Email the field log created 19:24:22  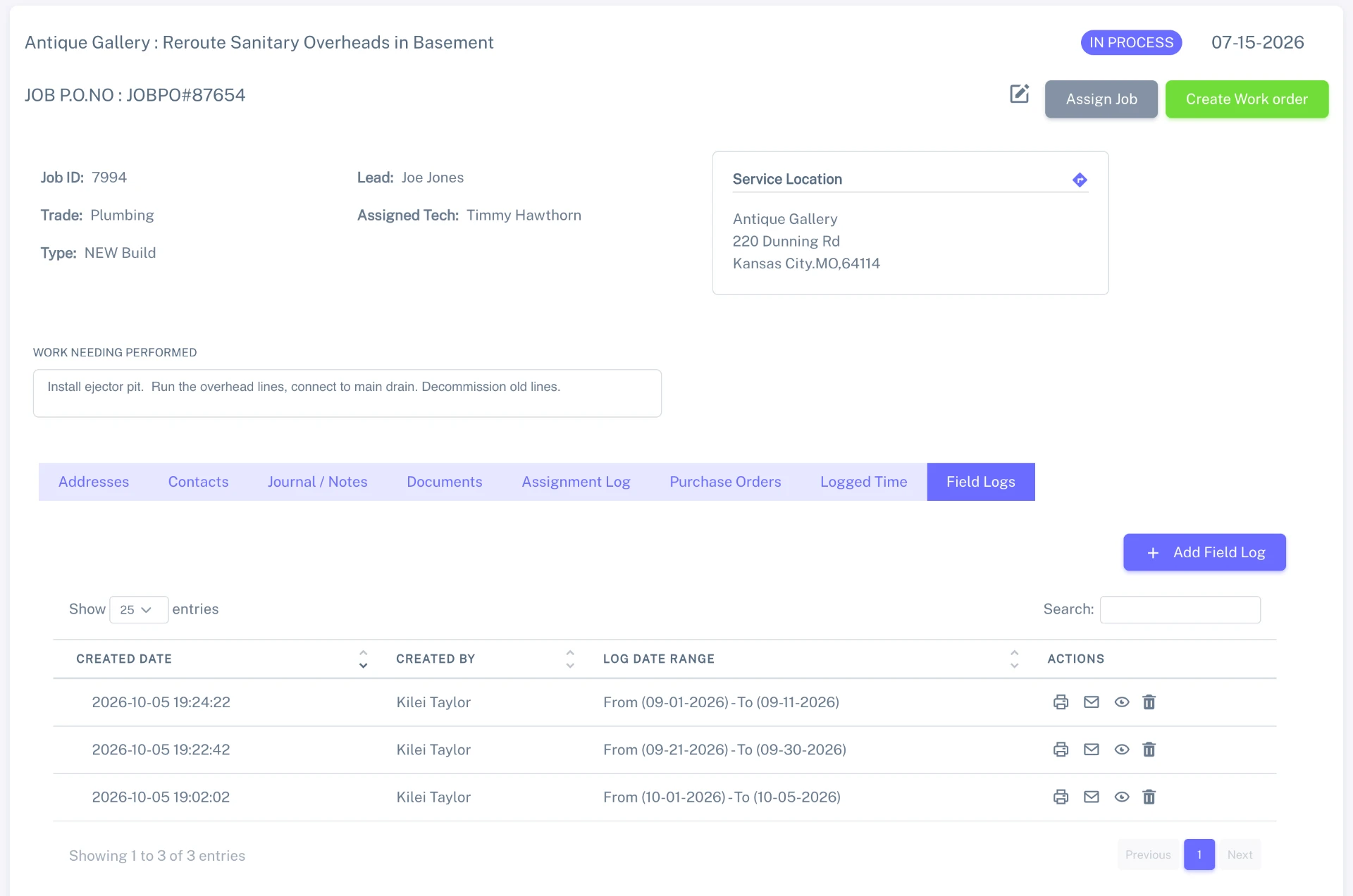pos(1091,702)
